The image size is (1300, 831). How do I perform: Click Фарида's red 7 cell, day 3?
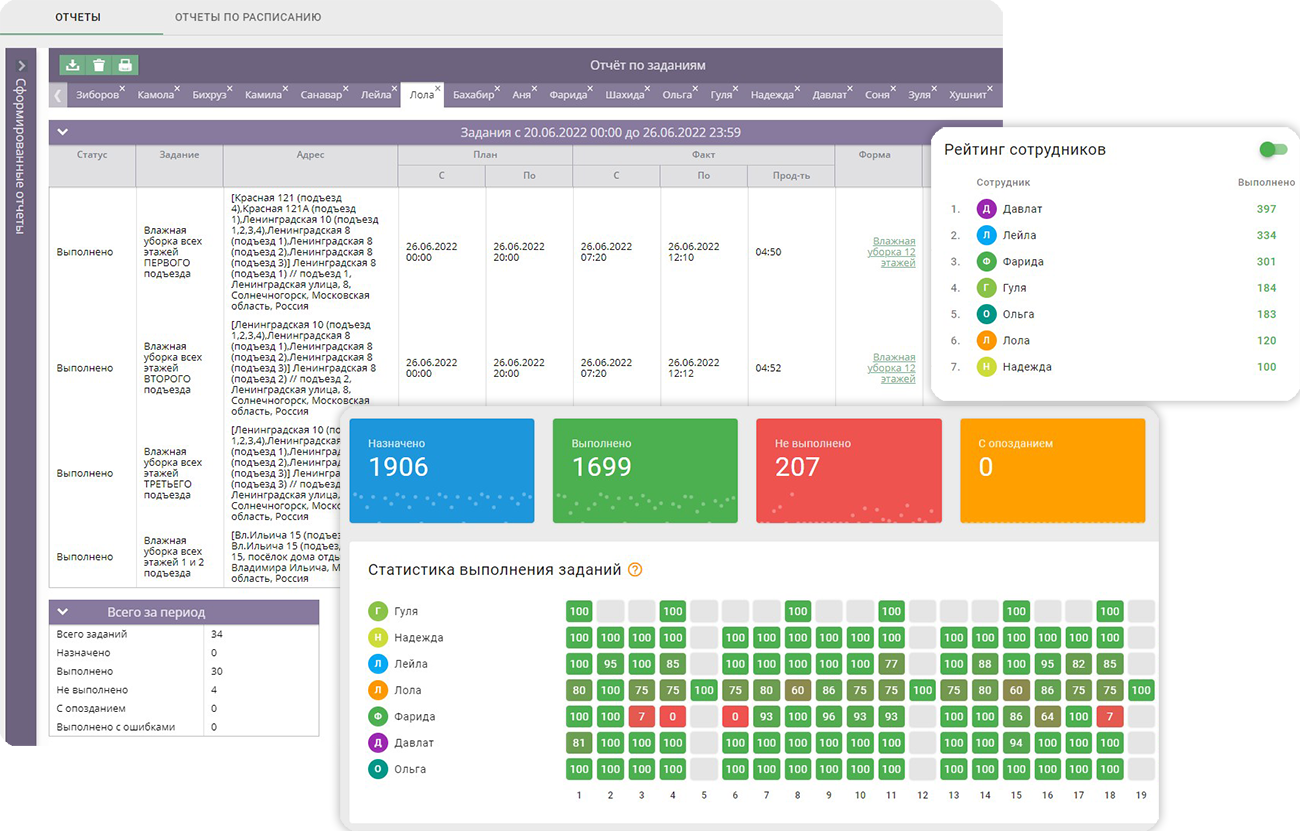tap(641, 716)
